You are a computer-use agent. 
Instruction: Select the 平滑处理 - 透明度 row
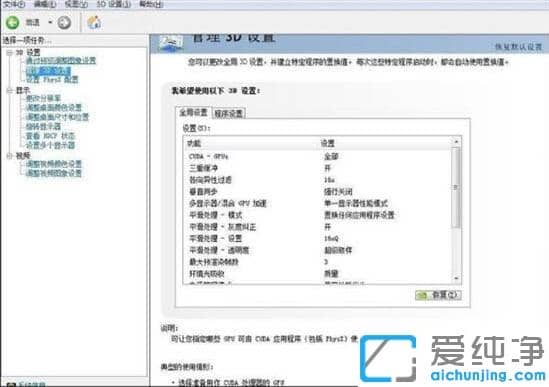pyautogui.click(x=318, y=250)
